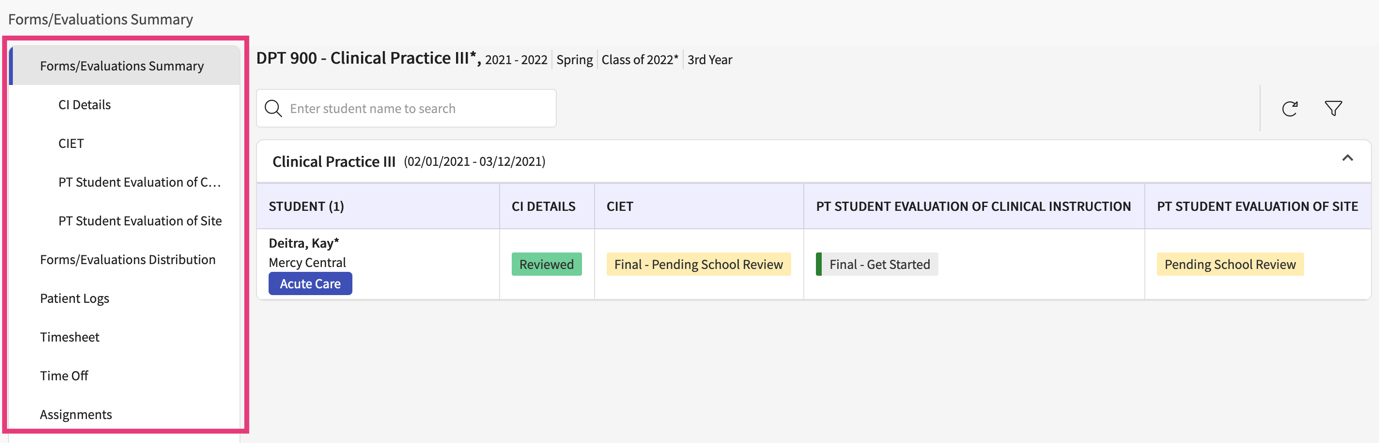This screenshot has width=1379, height=443.
Task: Click the refresh icon
Action: (1289, 108)
